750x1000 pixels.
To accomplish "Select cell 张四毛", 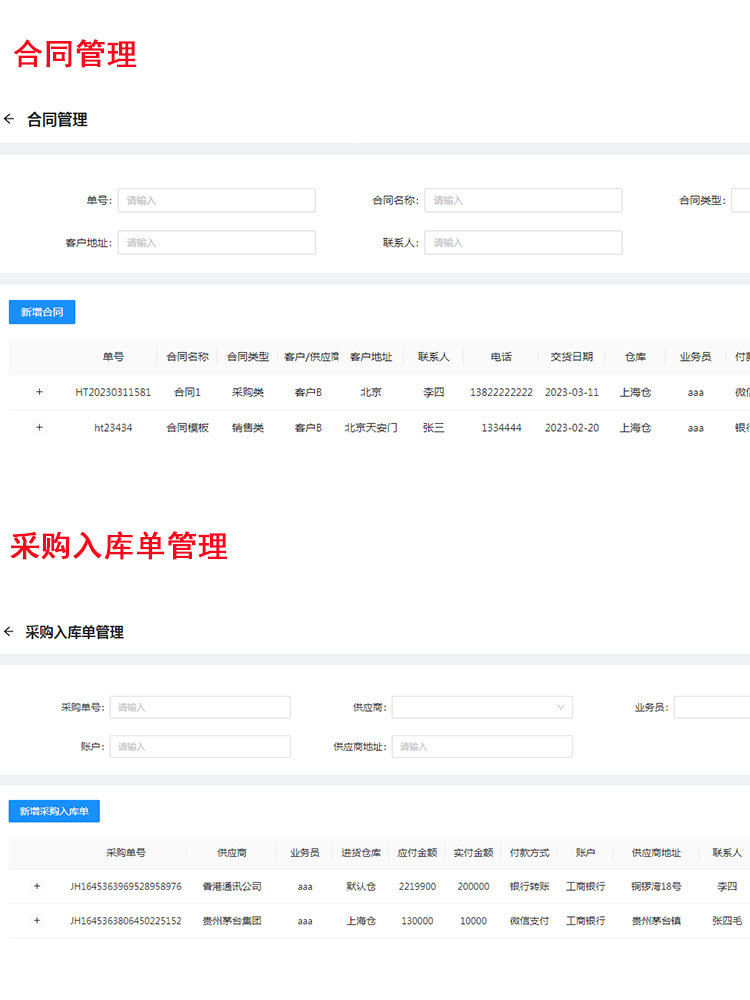I will click(x=727, y=921).
